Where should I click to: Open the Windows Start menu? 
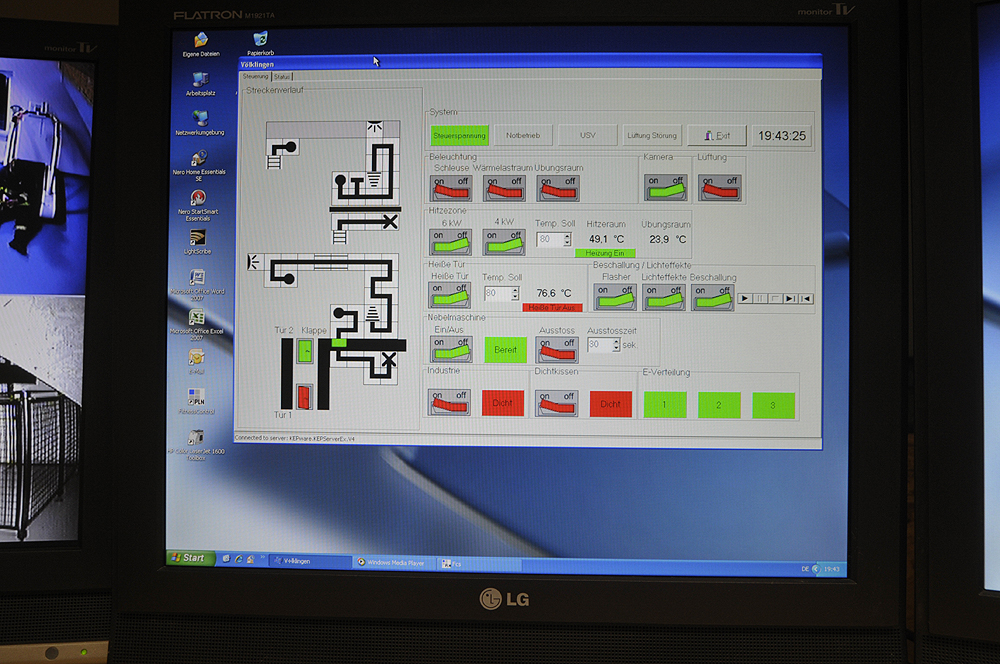tap(188, 558)
